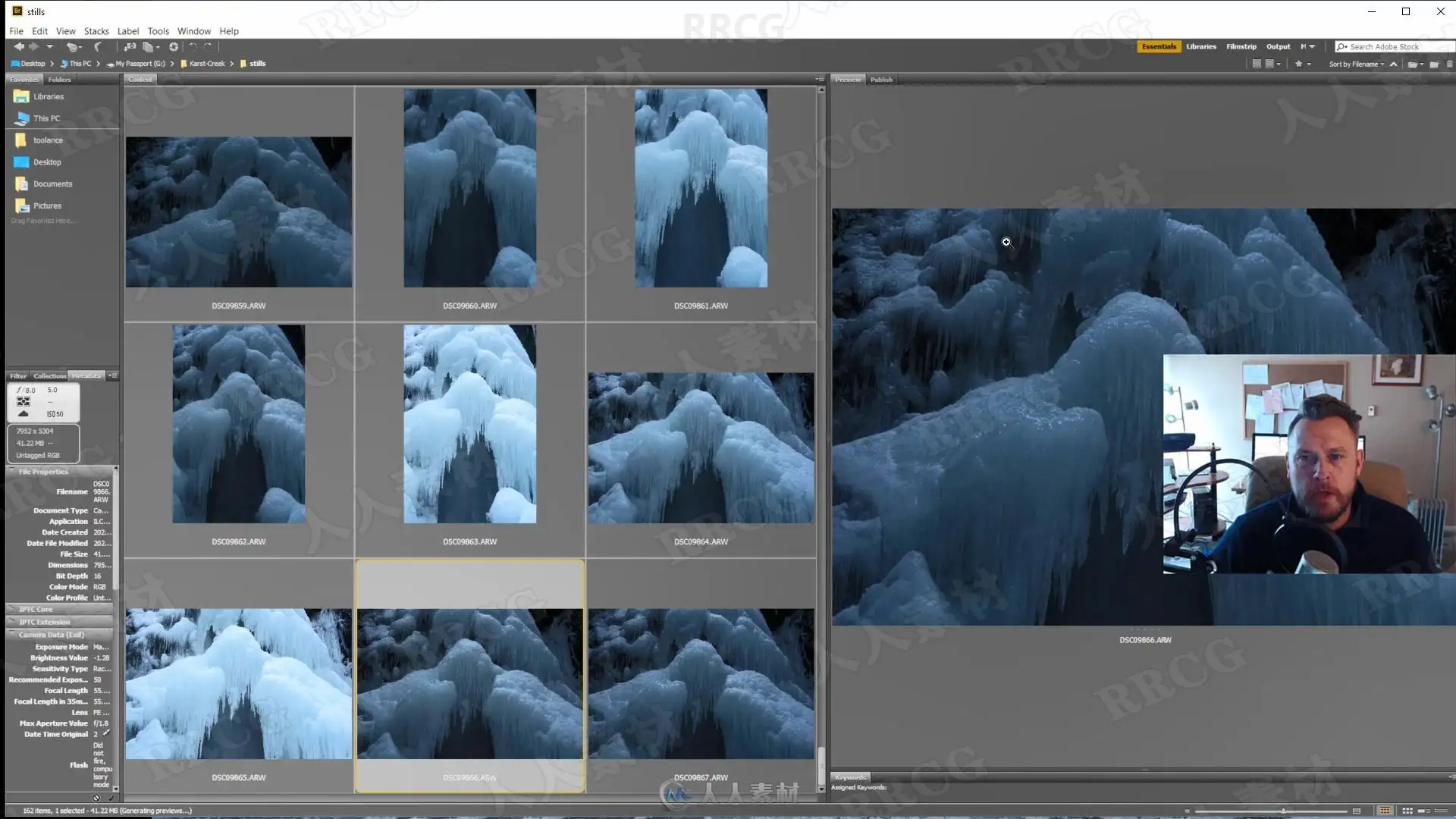The image size is (1456, 819).
Task: Click the Return to Adobe Photoshop boomerang icon
Action: 98,47
